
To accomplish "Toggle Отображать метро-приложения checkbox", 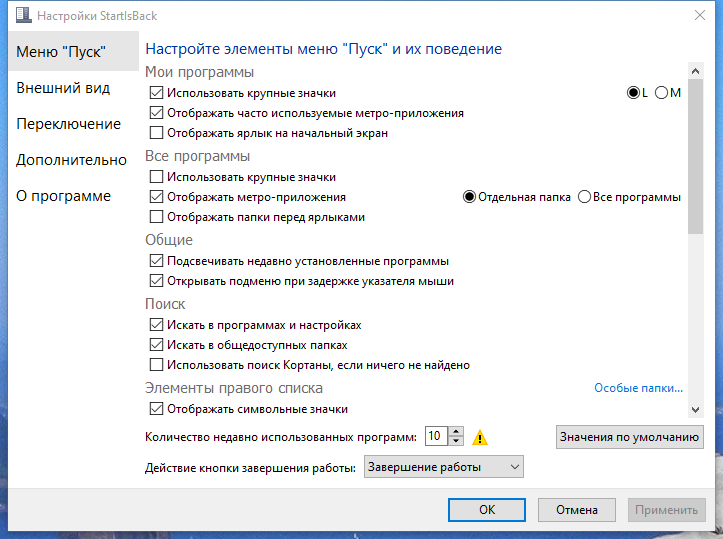I will [156, 197].
